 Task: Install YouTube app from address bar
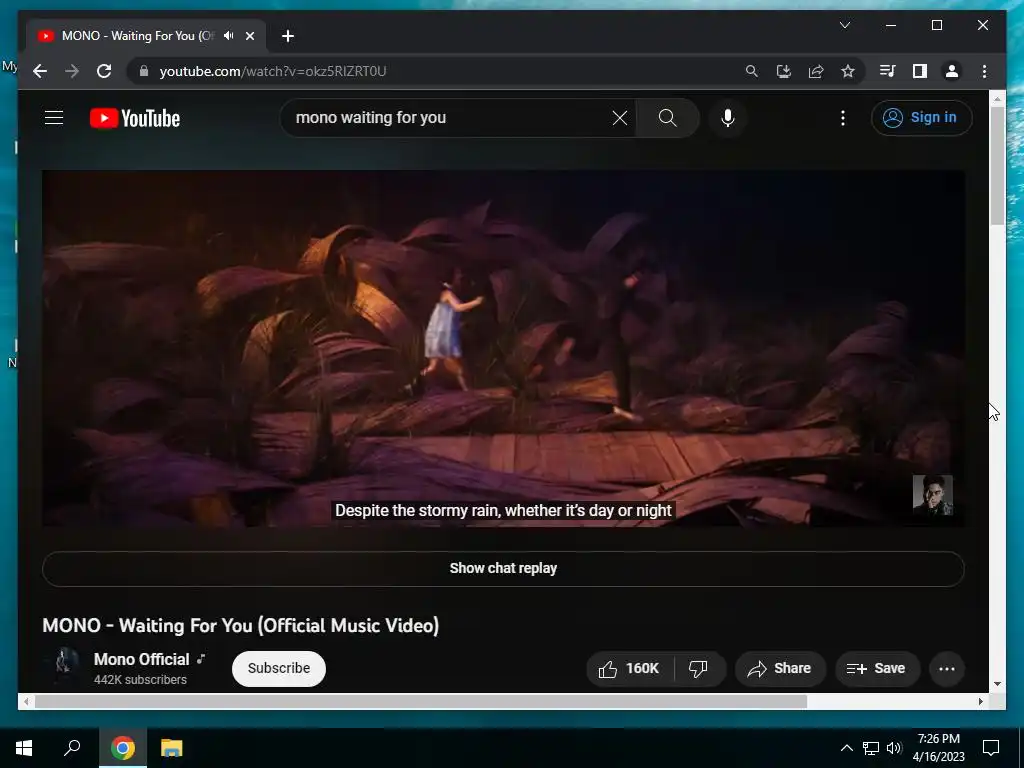point(784,71)
